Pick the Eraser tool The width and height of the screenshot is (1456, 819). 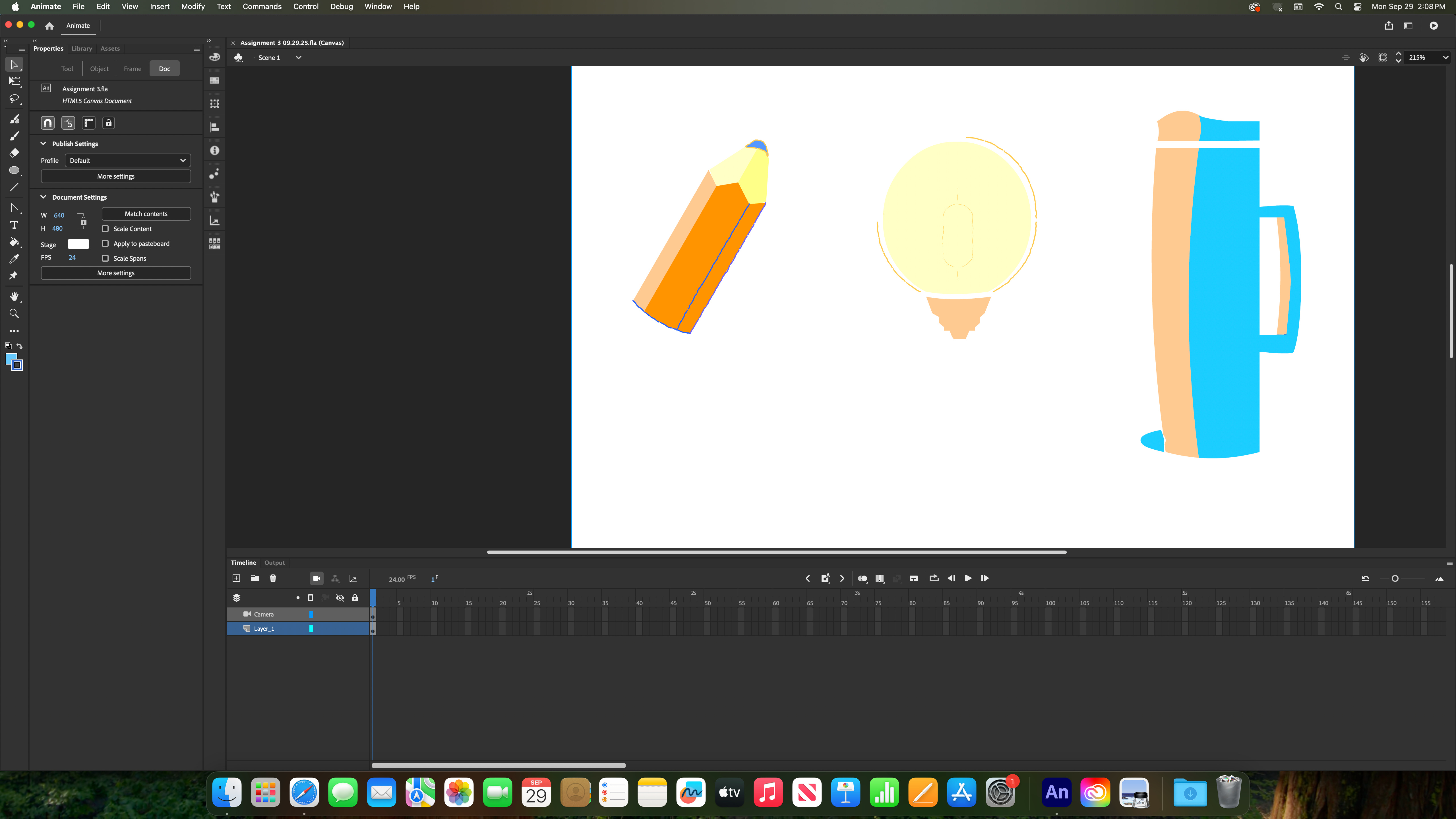coord(14,153)
